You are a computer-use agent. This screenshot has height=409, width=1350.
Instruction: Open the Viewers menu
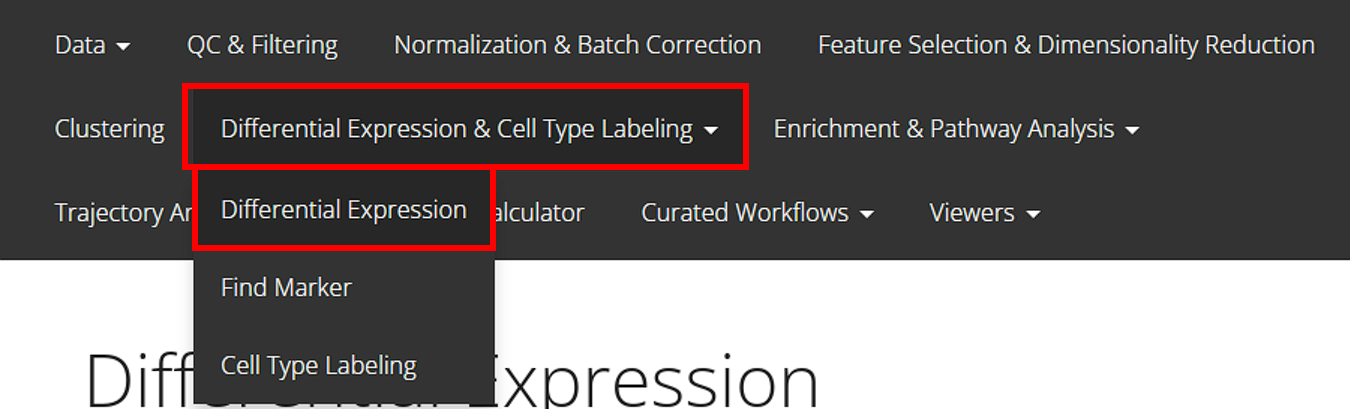click(971, 213)
